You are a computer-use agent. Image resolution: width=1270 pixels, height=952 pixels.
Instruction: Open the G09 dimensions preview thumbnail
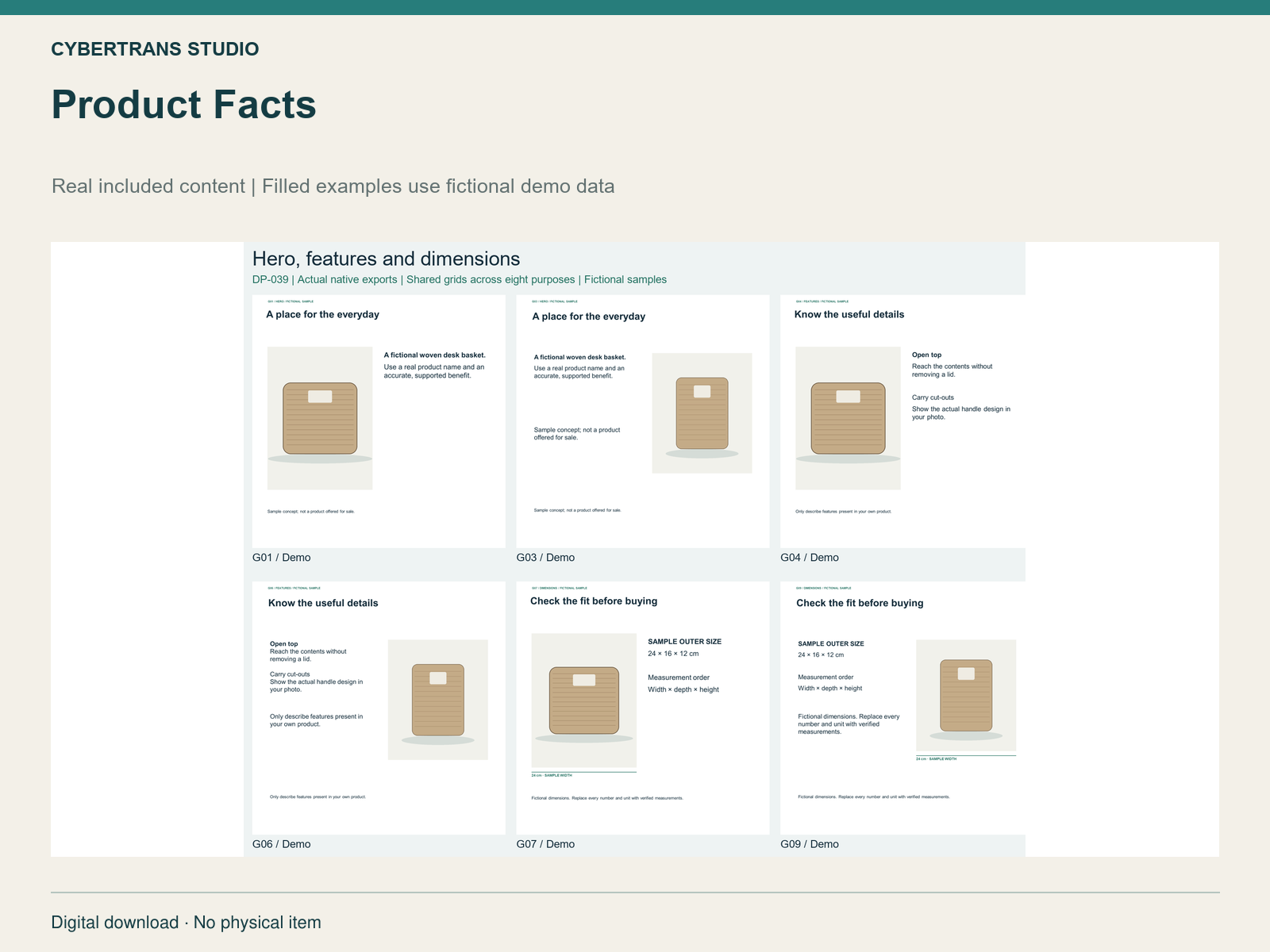click(x=902, y=708)
